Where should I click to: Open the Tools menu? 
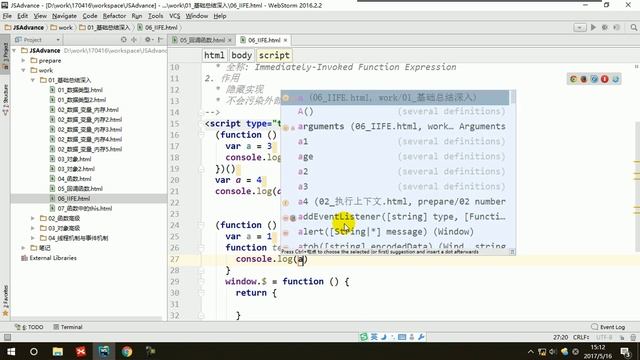(x=156, y=16)
